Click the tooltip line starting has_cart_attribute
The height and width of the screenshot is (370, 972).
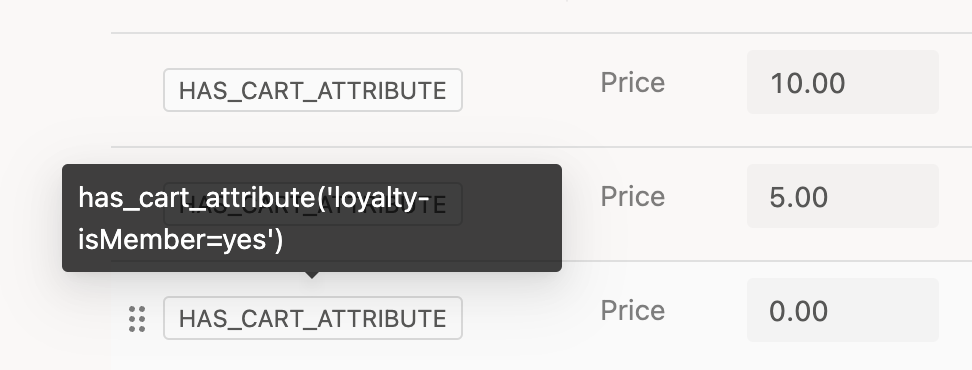pos(254,198)
